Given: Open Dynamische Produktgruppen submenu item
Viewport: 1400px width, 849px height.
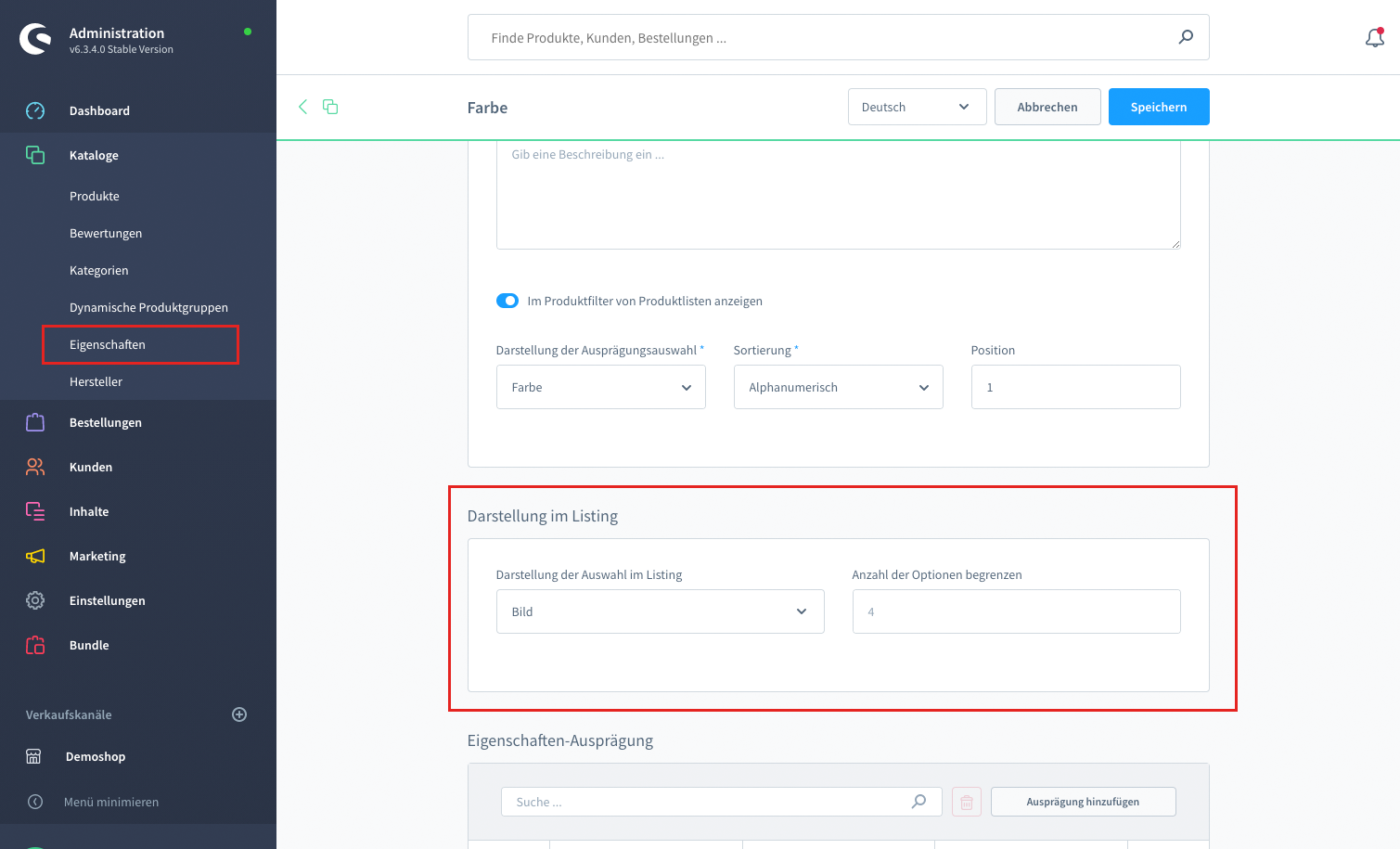Looking at the screenshot, I should tap(148, 307).
